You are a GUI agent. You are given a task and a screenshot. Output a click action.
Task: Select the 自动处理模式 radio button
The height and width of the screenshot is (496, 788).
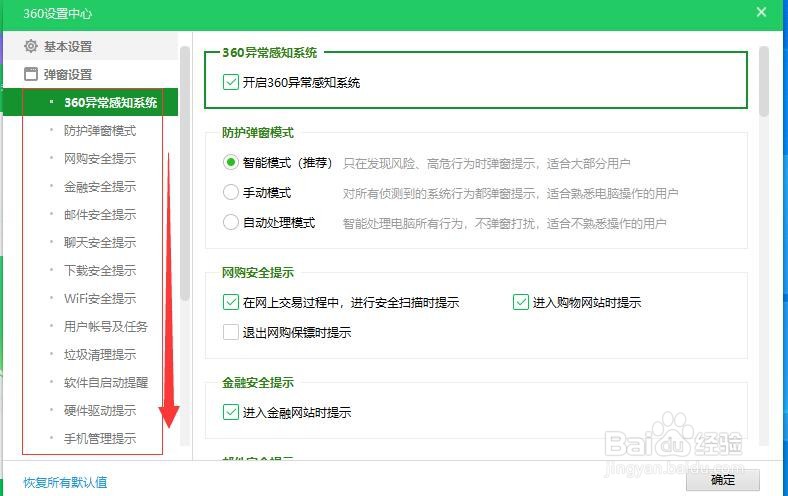231,222
